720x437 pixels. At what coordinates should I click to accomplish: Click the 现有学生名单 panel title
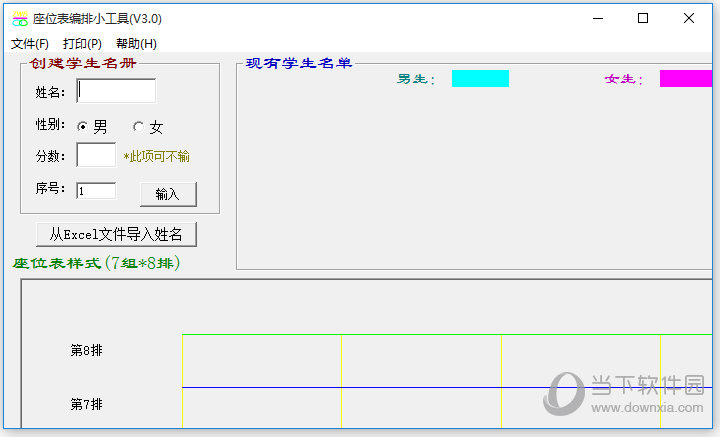click(x=299, y=63)
